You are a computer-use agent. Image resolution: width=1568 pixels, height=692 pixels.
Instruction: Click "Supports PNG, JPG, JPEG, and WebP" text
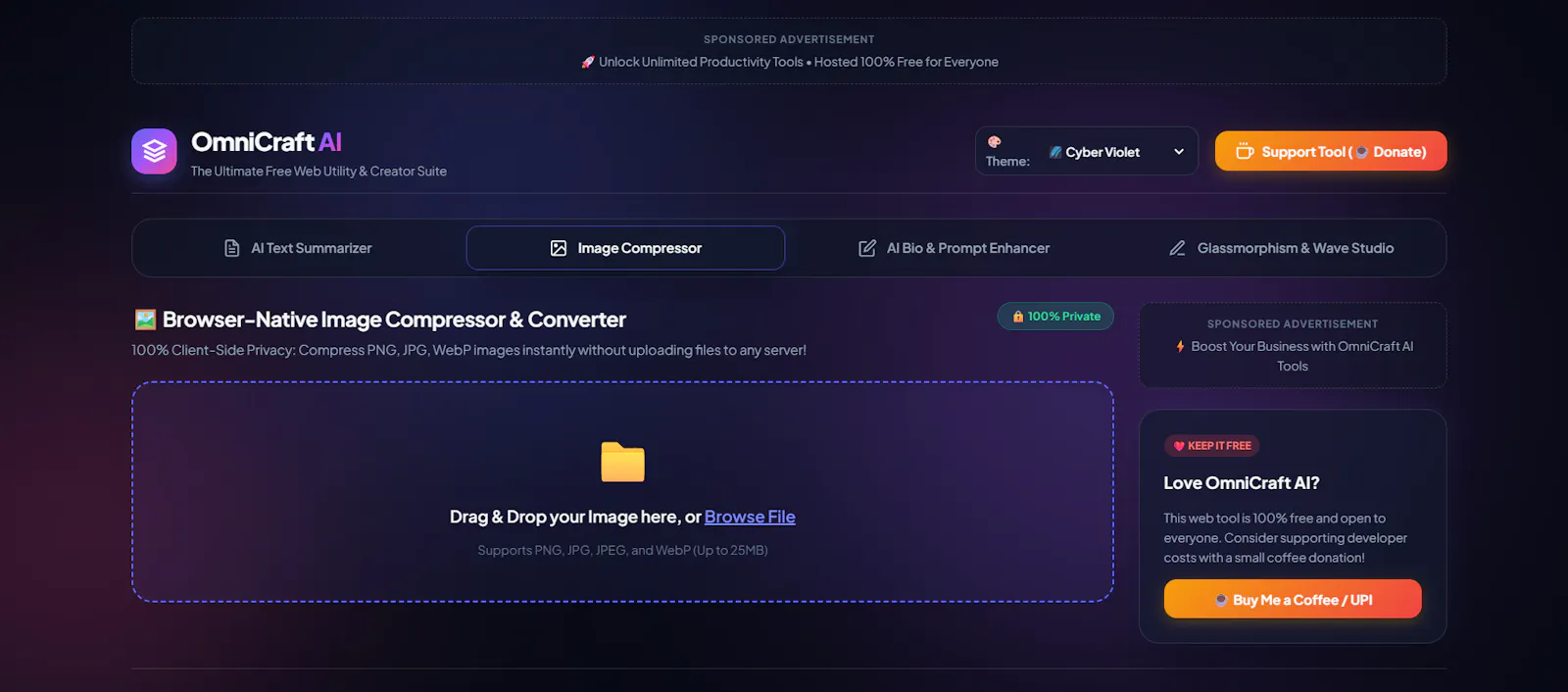622,550
